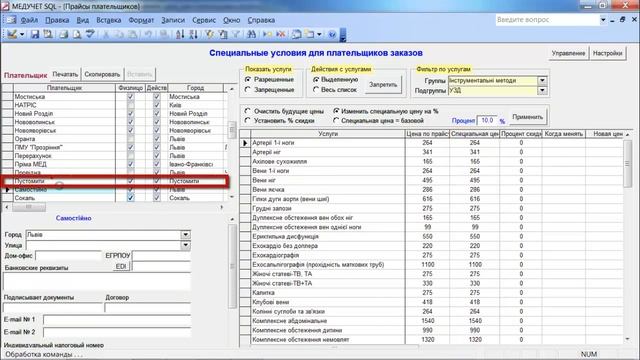Click the Cut toolbar icon
The image size is (640, 360).
click(x=106, y=34)
